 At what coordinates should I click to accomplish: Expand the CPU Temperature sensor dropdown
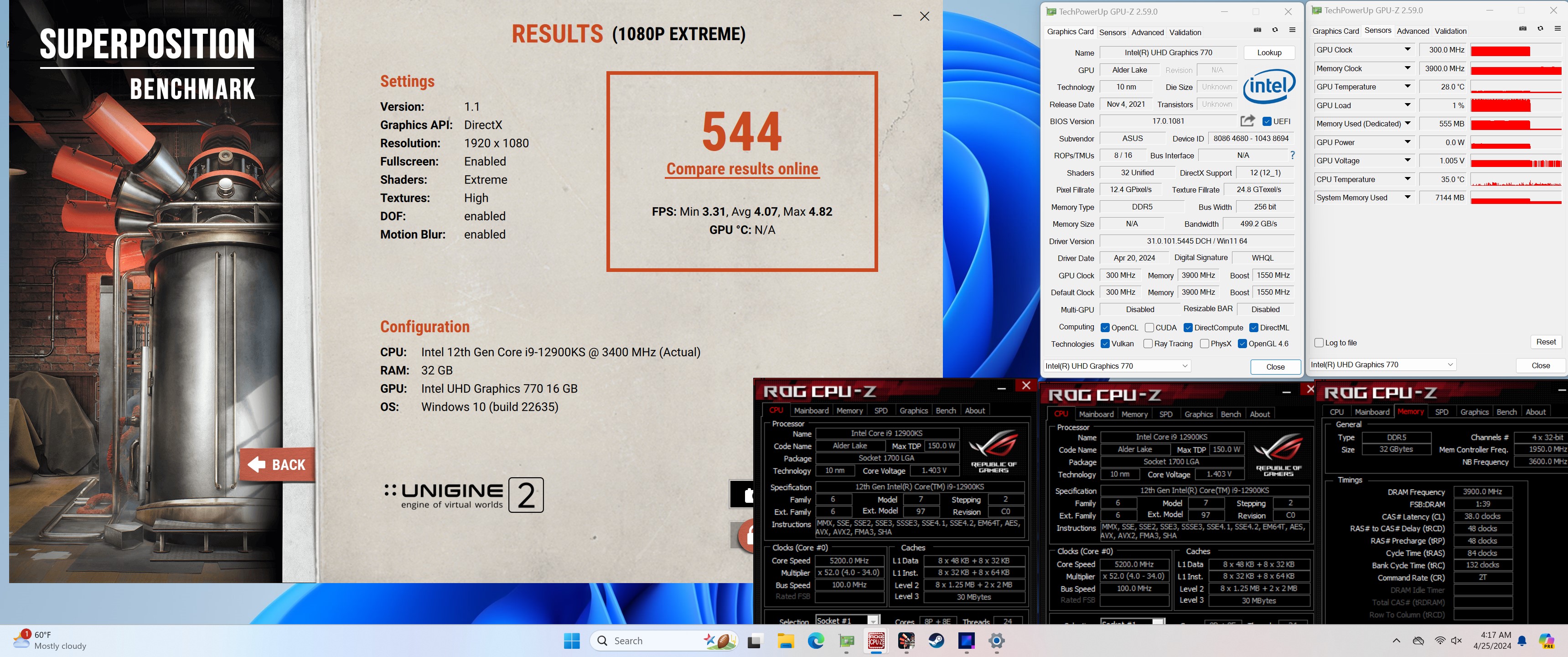tap(1408, 179)
